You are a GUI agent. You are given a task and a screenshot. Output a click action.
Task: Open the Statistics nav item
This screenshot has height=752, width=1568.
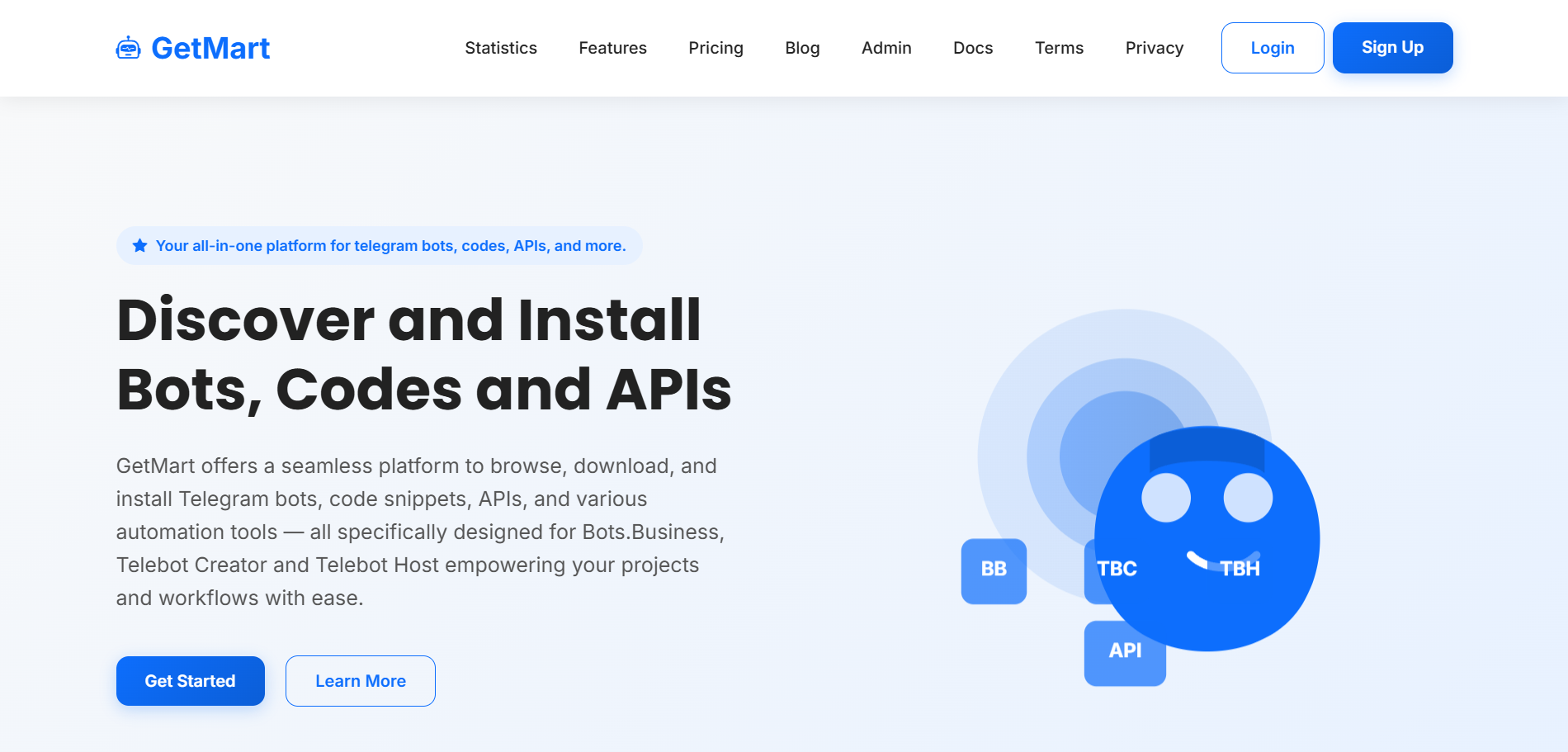(x=501, y=48)
